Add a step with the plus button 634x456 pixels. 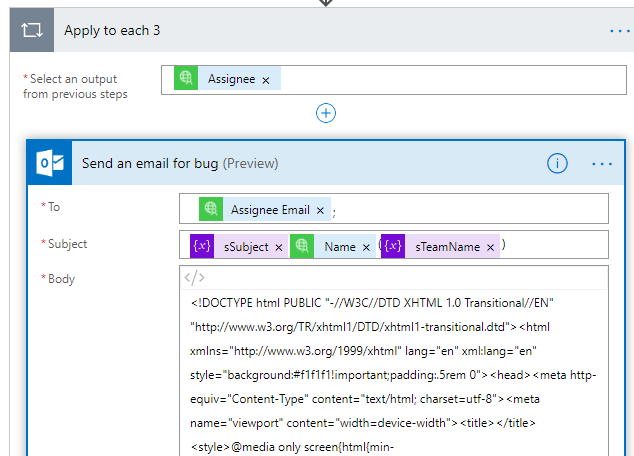(325, 113)
